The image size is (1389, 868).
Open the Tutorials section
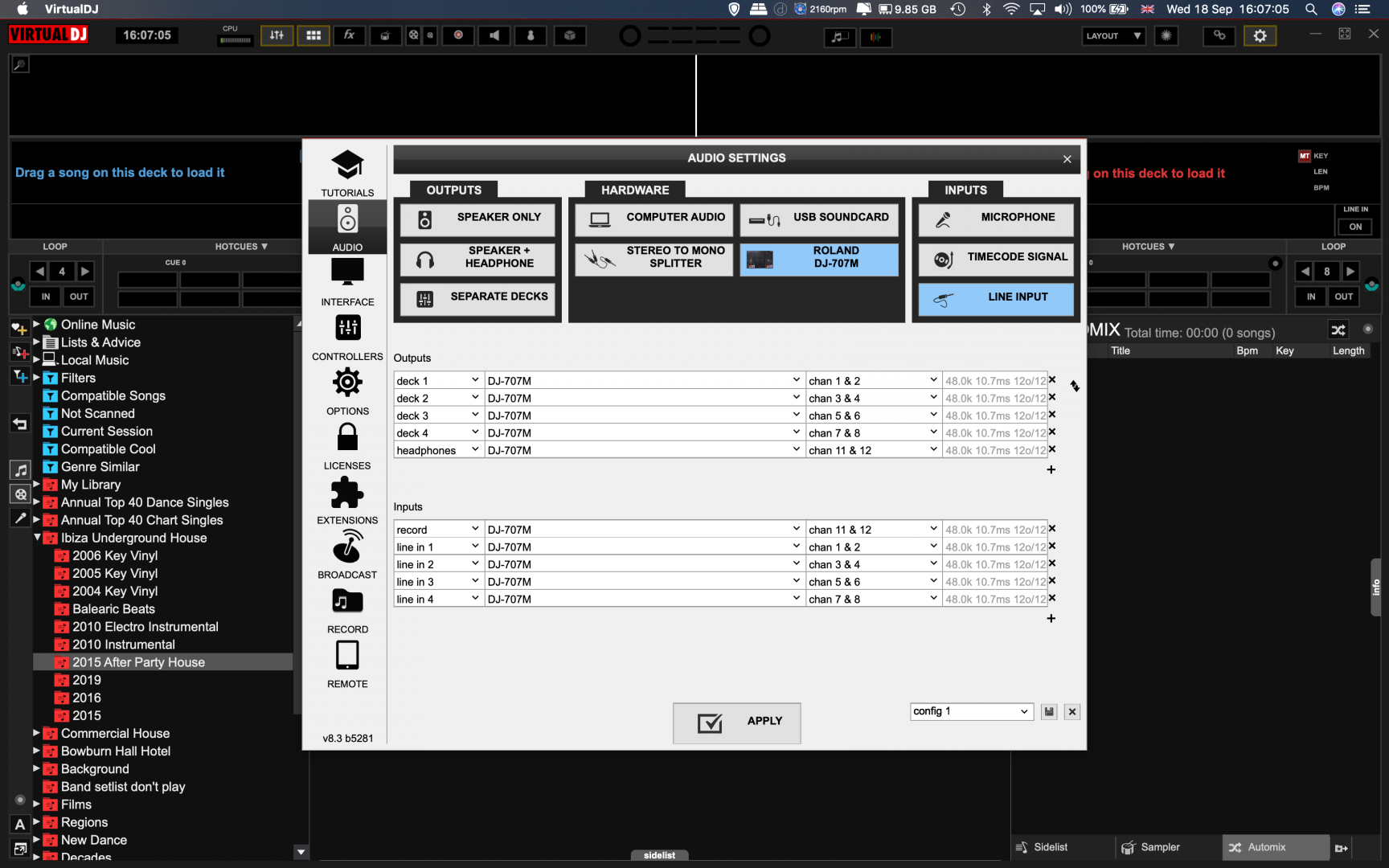[x=347, y=173]
